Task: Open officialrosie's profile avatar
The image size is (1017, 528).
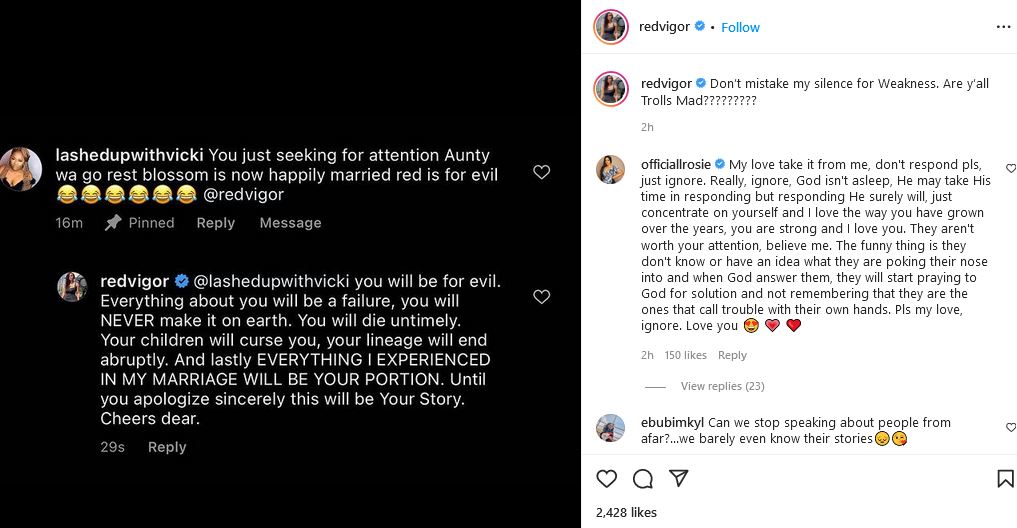Action: (611, 170)
